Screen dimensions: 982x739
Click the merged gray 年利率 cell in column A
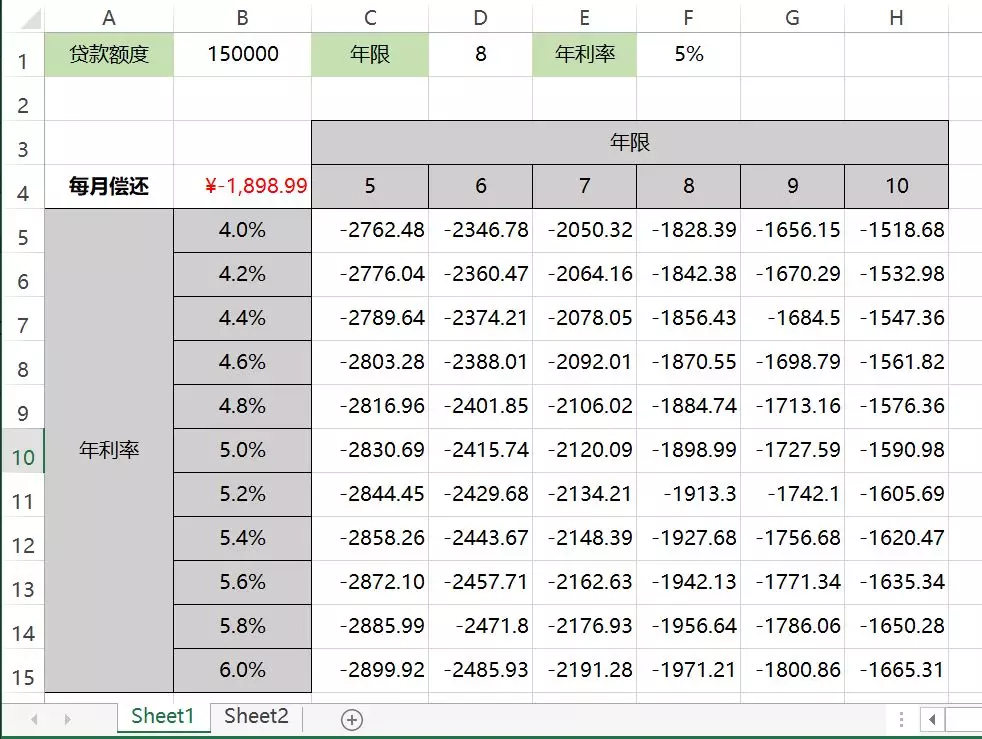109,450
